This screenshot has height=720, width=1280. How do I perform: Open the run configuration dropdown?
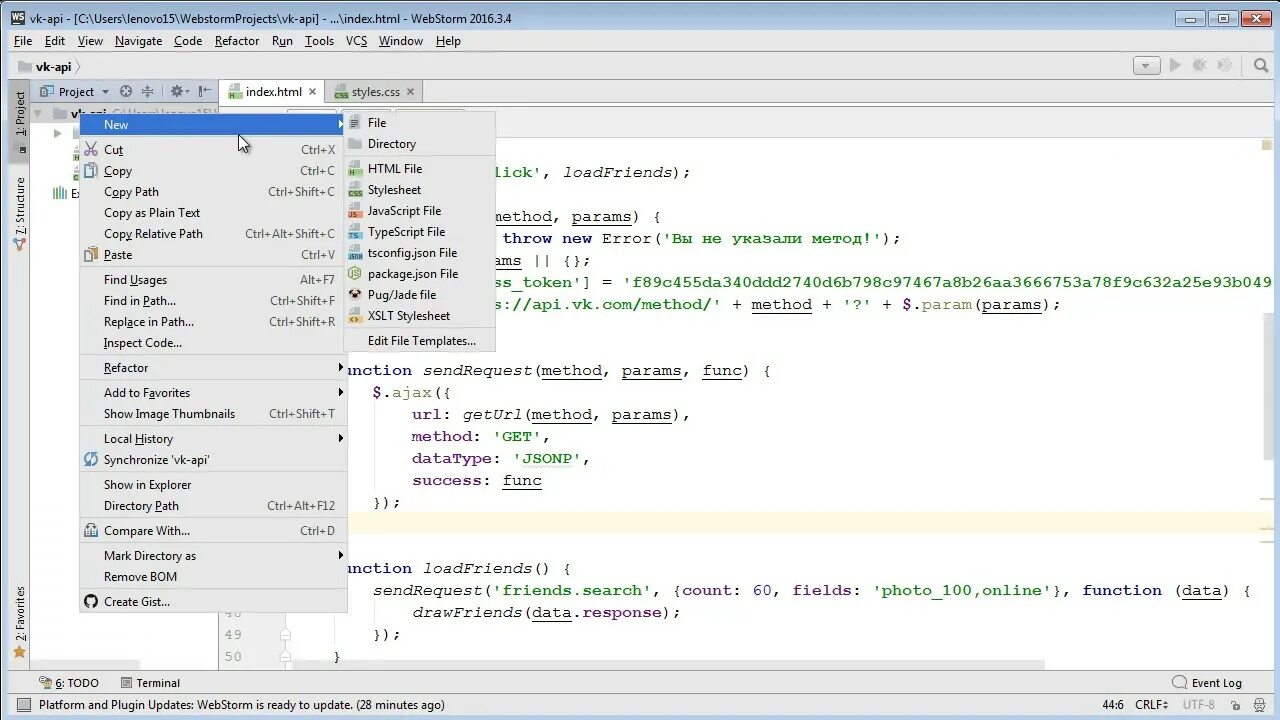pyautogui.click(x=1146, y=65)
